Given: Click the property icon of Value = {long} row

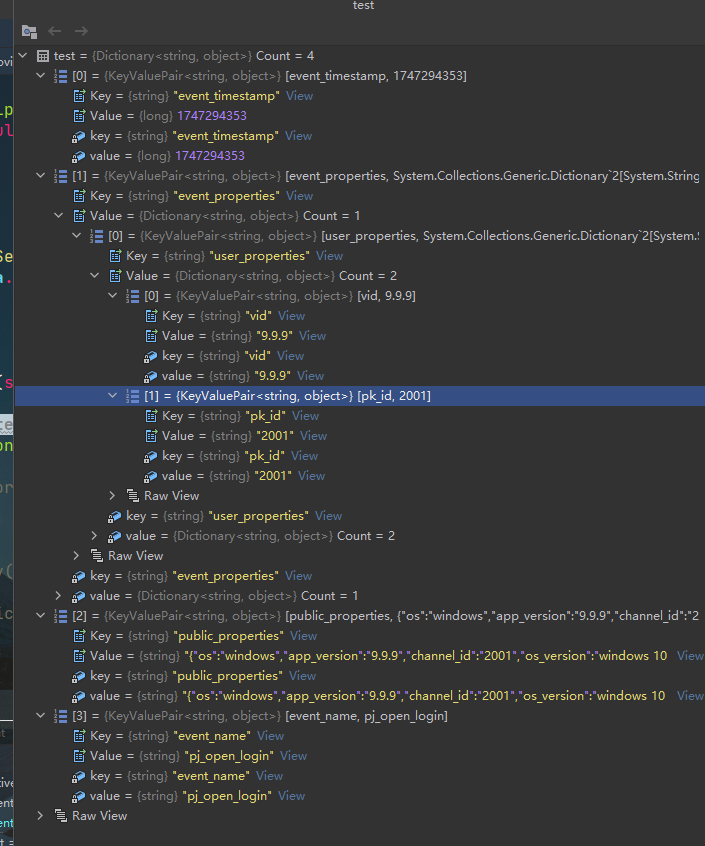Looking at the screenshot, I should pyautogui.click(x=79, y=116).
